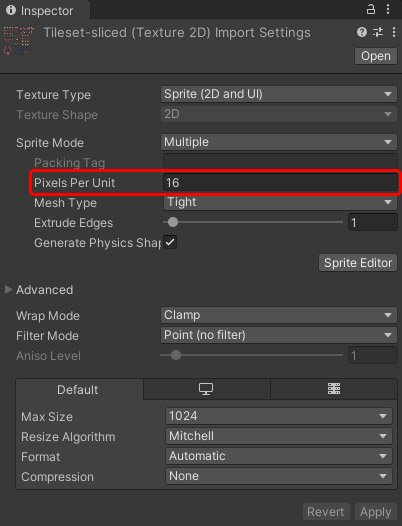
Task: Open the Texture Type dropdown
Action: point(279,94)
